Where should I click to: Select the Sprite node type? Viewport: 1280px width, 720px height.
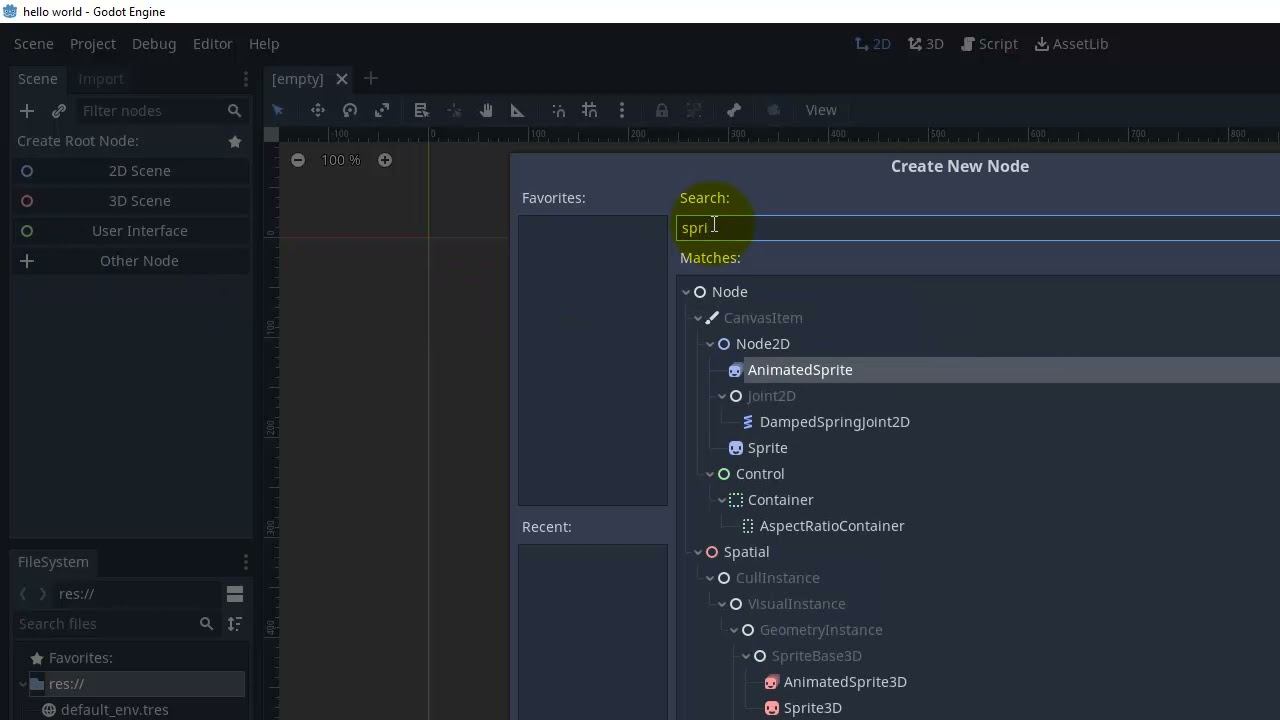pos(767,448)
